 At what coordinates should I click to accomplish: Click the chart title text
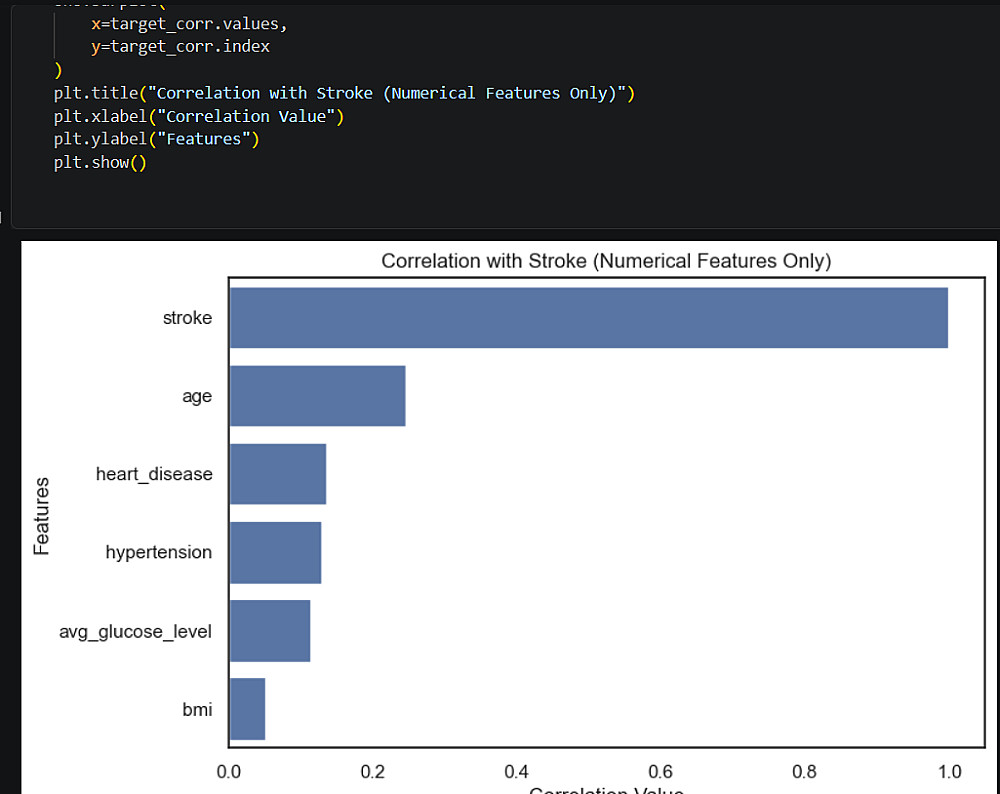tap(606, 261)
